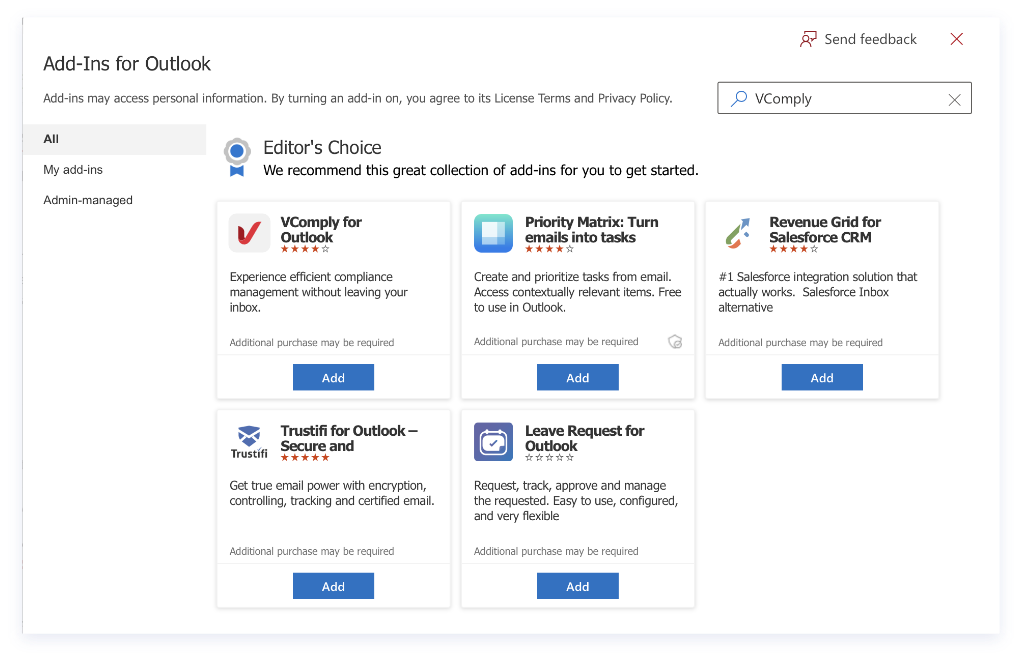This screenshot has width=1022, height=661.
Task: Add Revenue Grid for Salesforce CRM
Action: click(x=822, y=377)
